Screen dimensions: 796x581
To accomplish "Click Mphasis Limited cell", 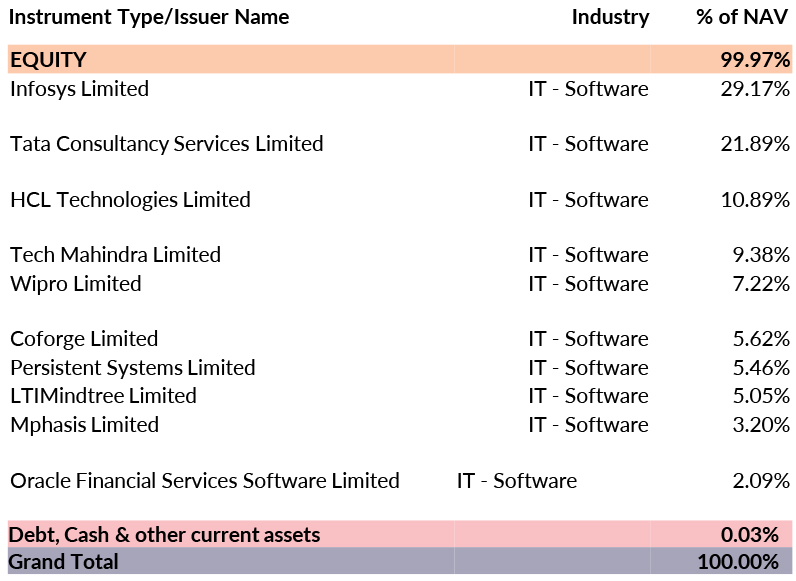I will click(84, 425).
